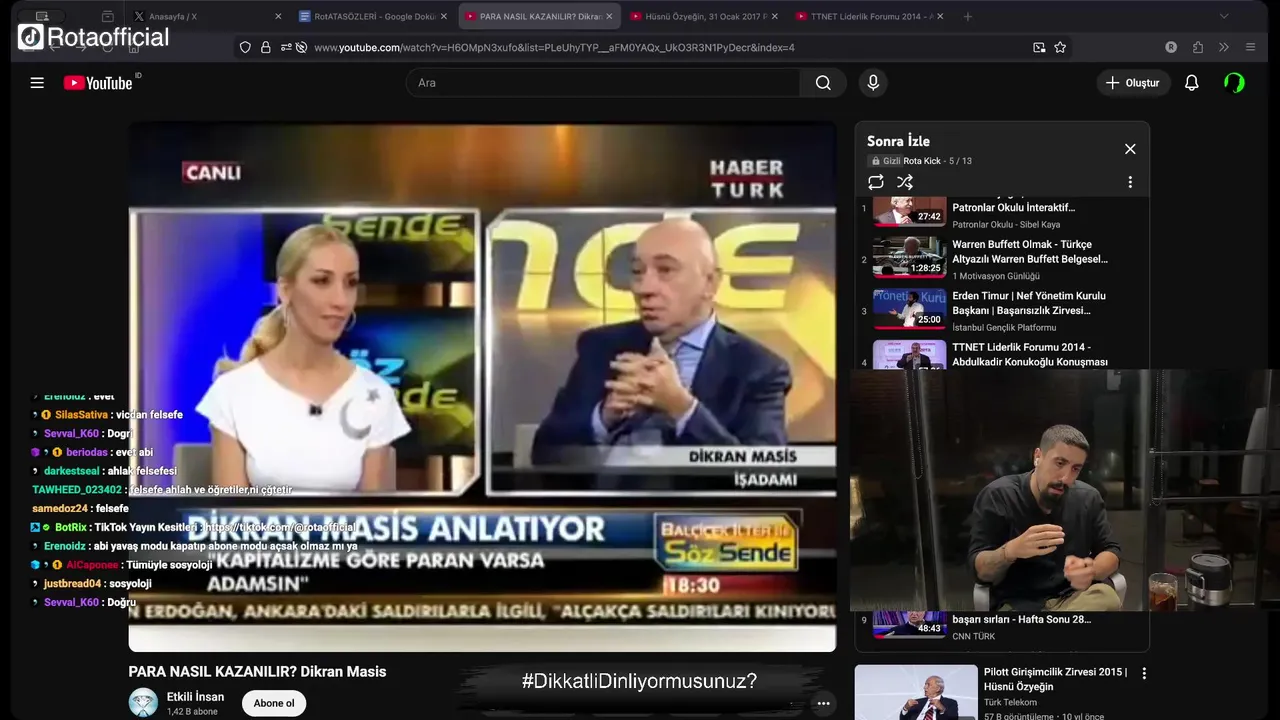Click the search magnifier button

point(823,83)
